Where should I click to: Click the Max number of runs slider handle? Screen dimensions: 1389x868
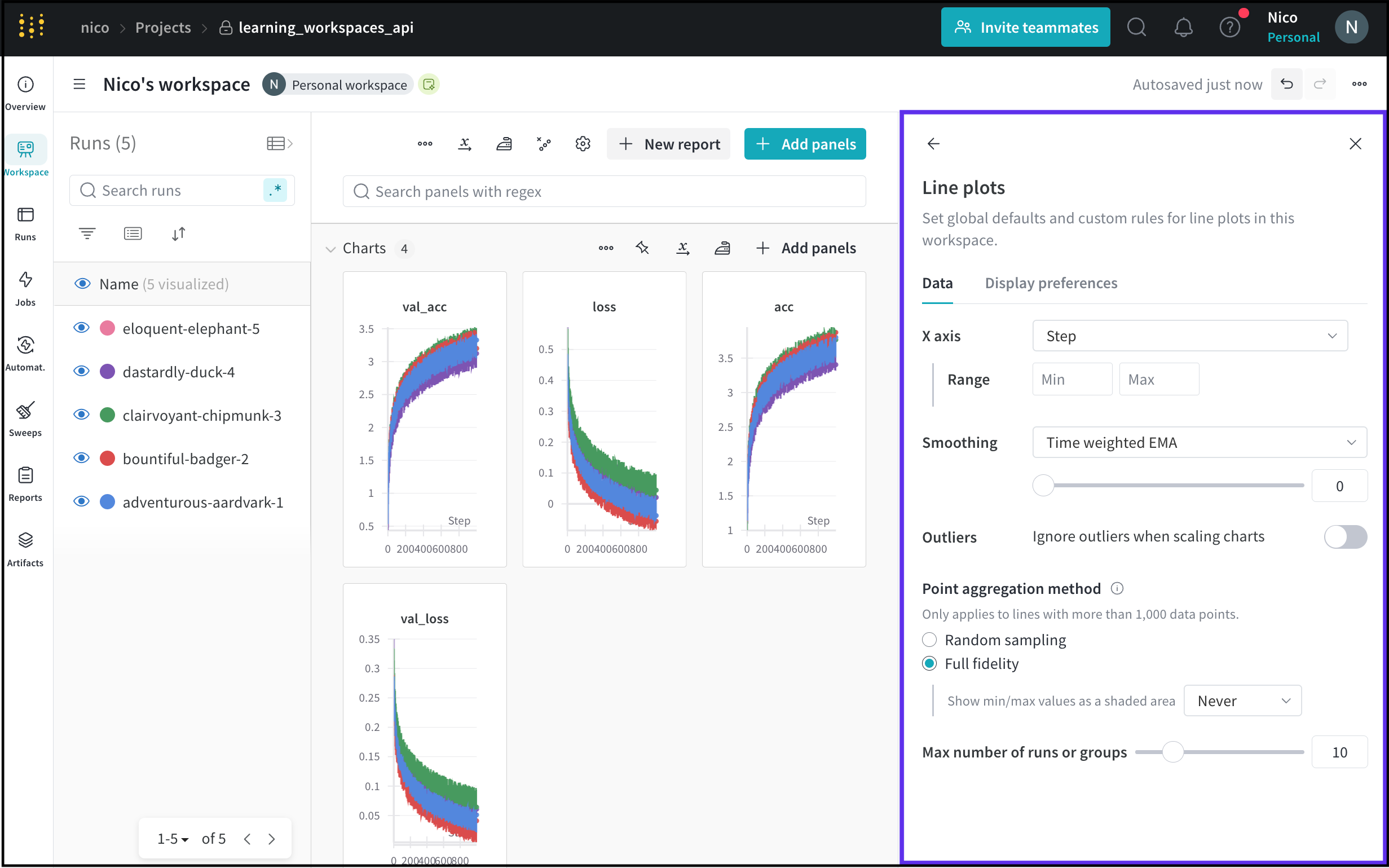pos(1172,752)
